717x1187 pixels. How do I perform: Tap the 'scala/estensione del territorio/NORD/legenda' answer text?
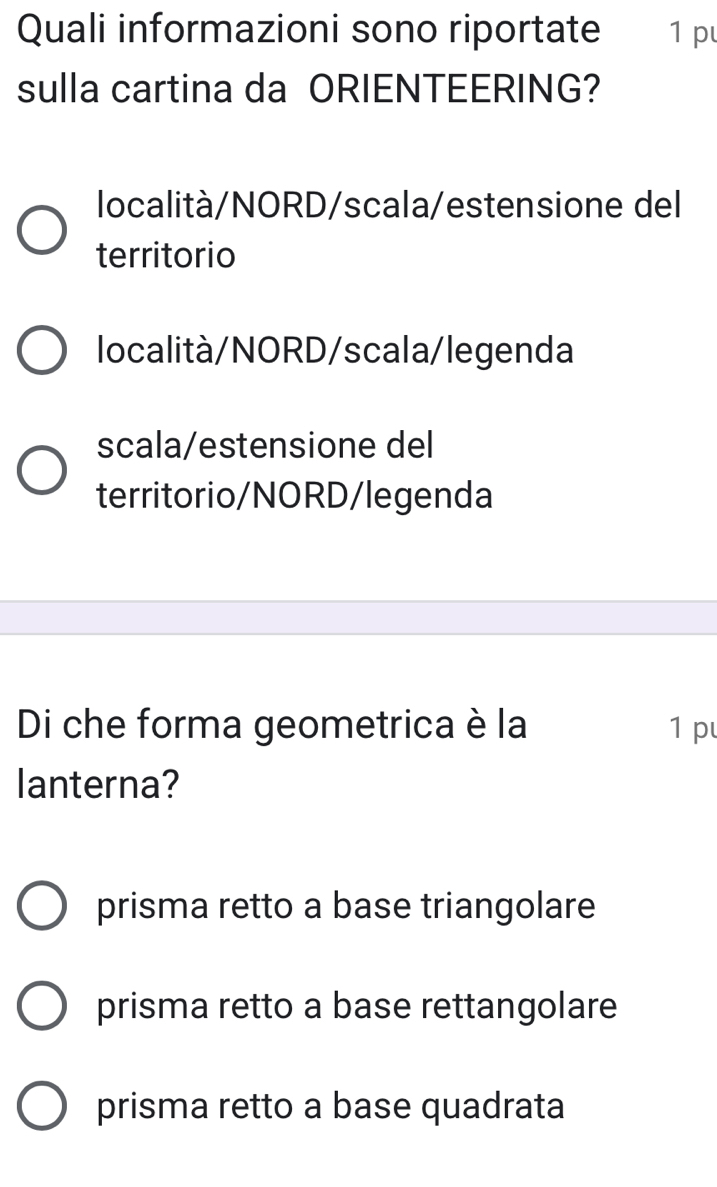click(x=295, y=470)
